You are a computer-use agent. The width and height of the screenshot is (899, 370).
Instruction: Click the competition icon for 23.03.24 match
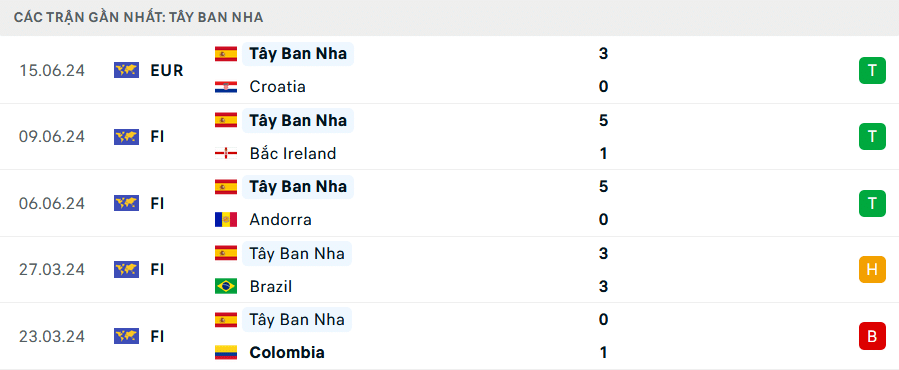(126, 336)
